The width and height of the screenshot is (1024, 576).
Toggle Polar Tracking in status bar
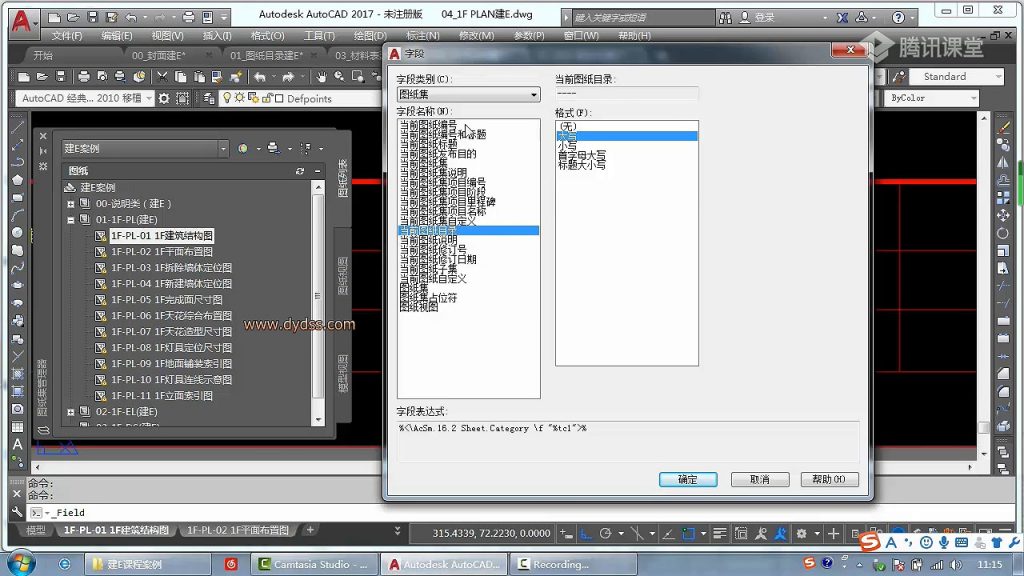click(605, 534)
